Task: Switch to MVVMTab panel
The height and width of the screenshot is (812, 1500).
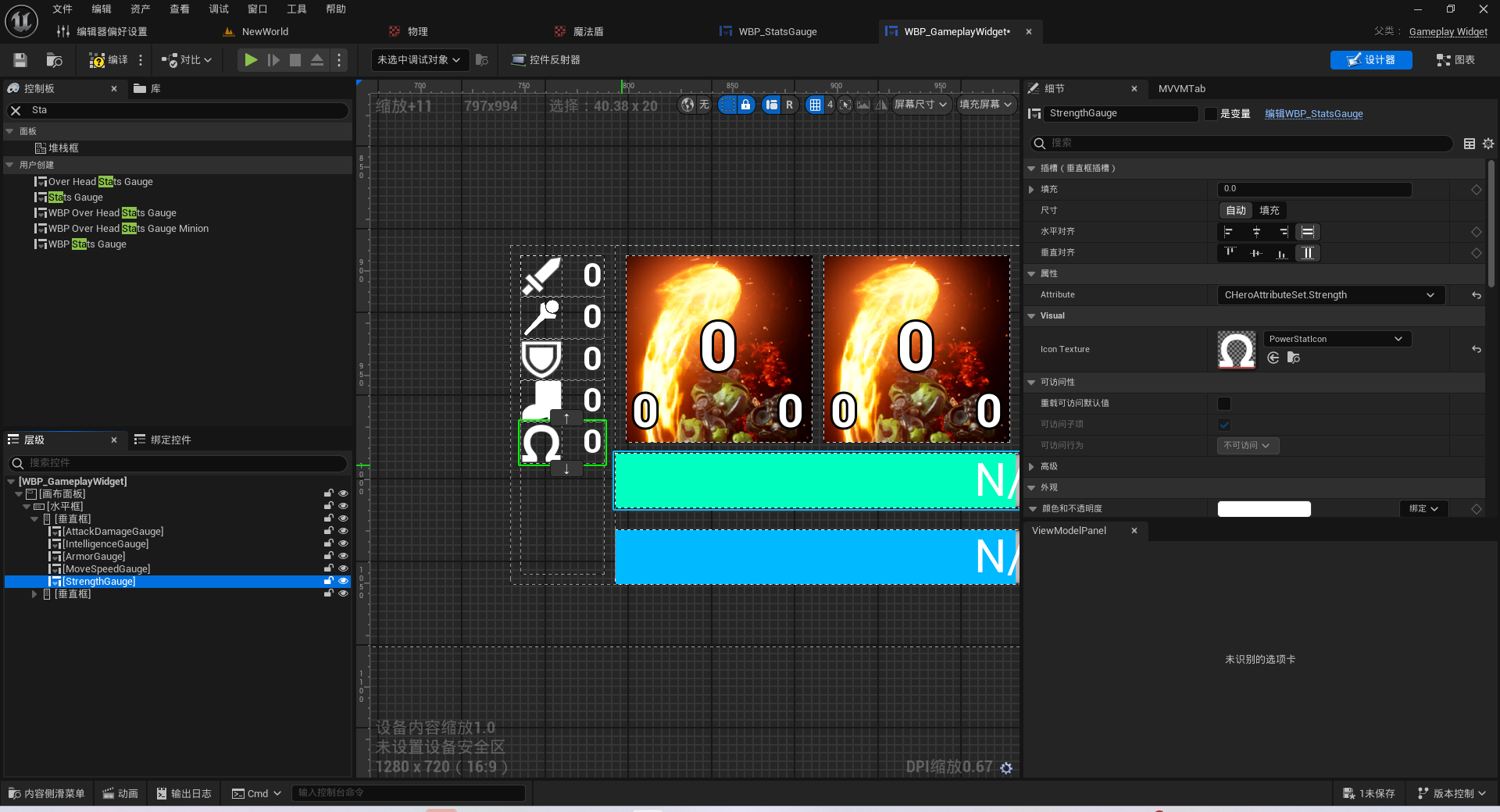Action: click(x=1182, y=89)
